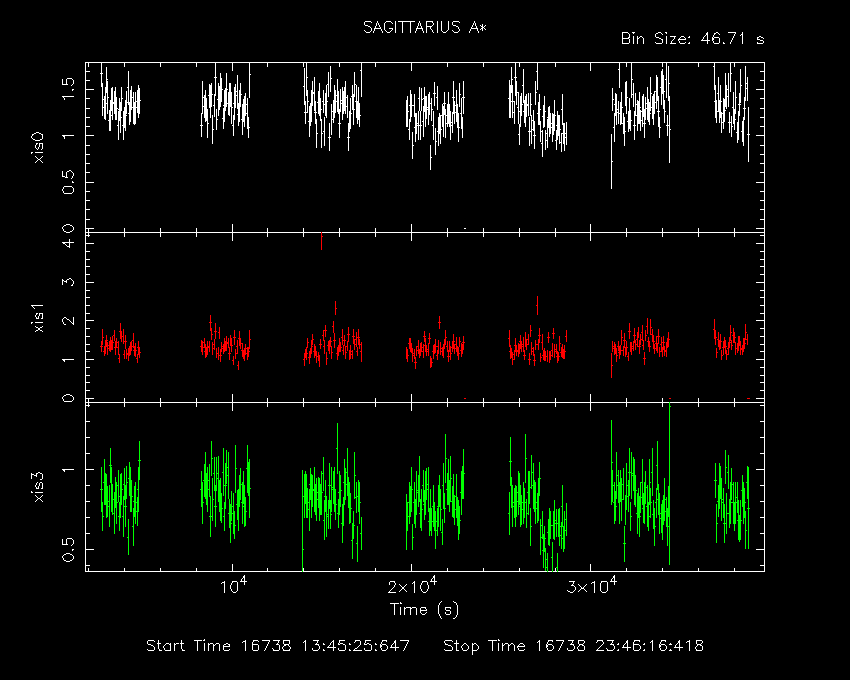The image size is (850, 680).
Task: Select the 0.5 tick label on xis3 axis
Action: click(x=68, y=549)
